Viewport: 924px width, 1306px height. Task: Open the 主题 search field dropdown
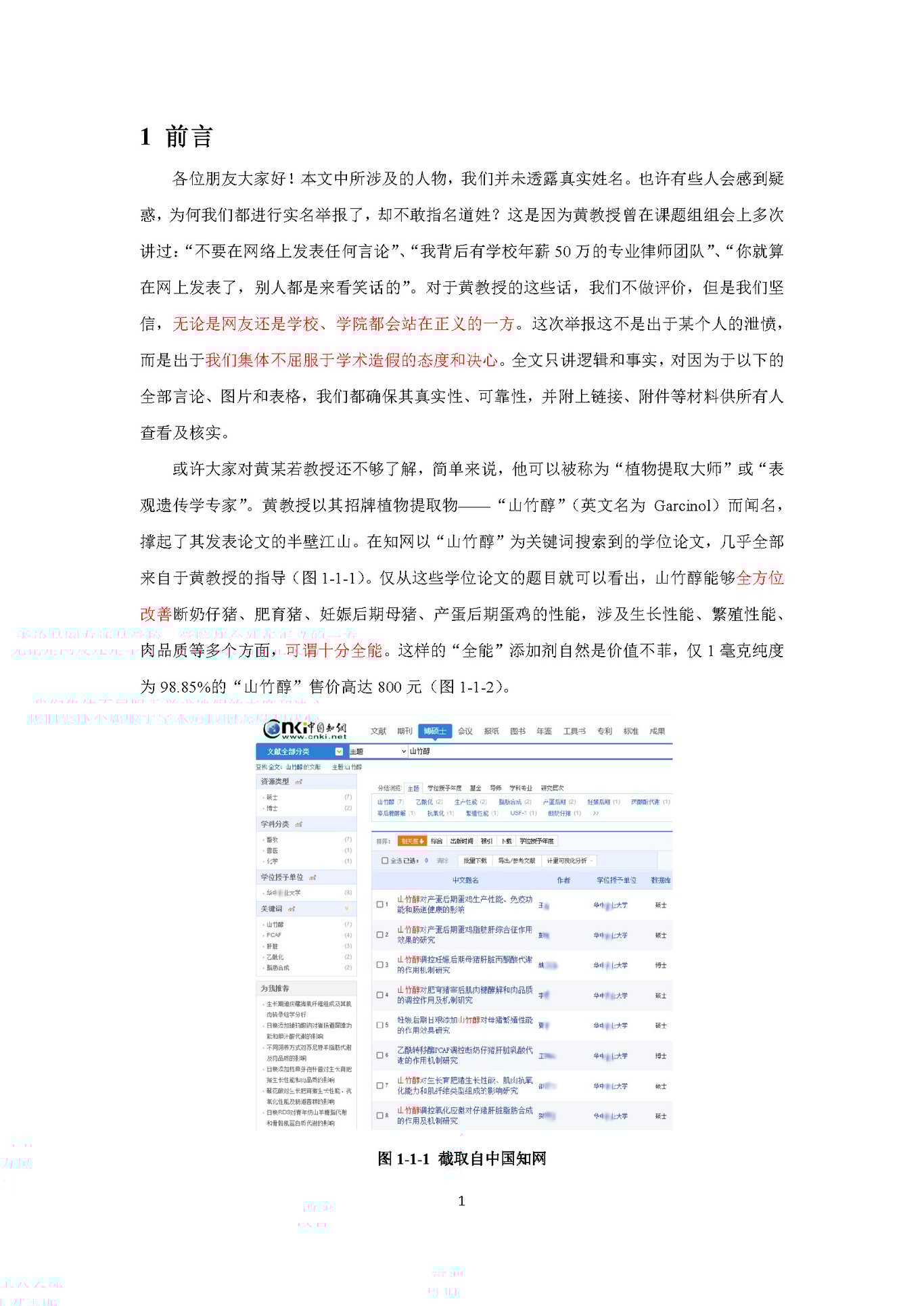(378, 751)
